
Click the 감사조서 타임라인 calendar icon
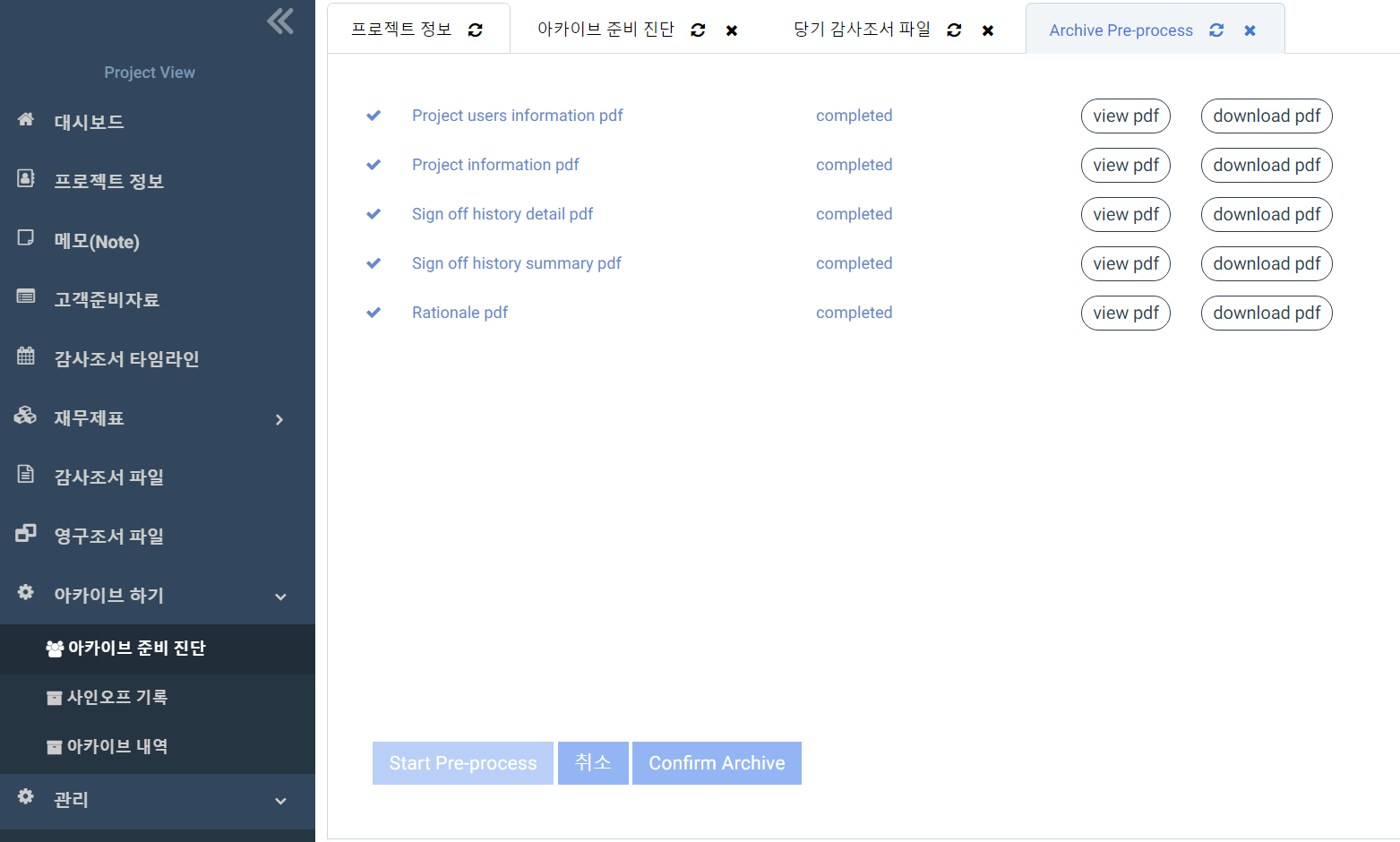[x=26, y=357]
